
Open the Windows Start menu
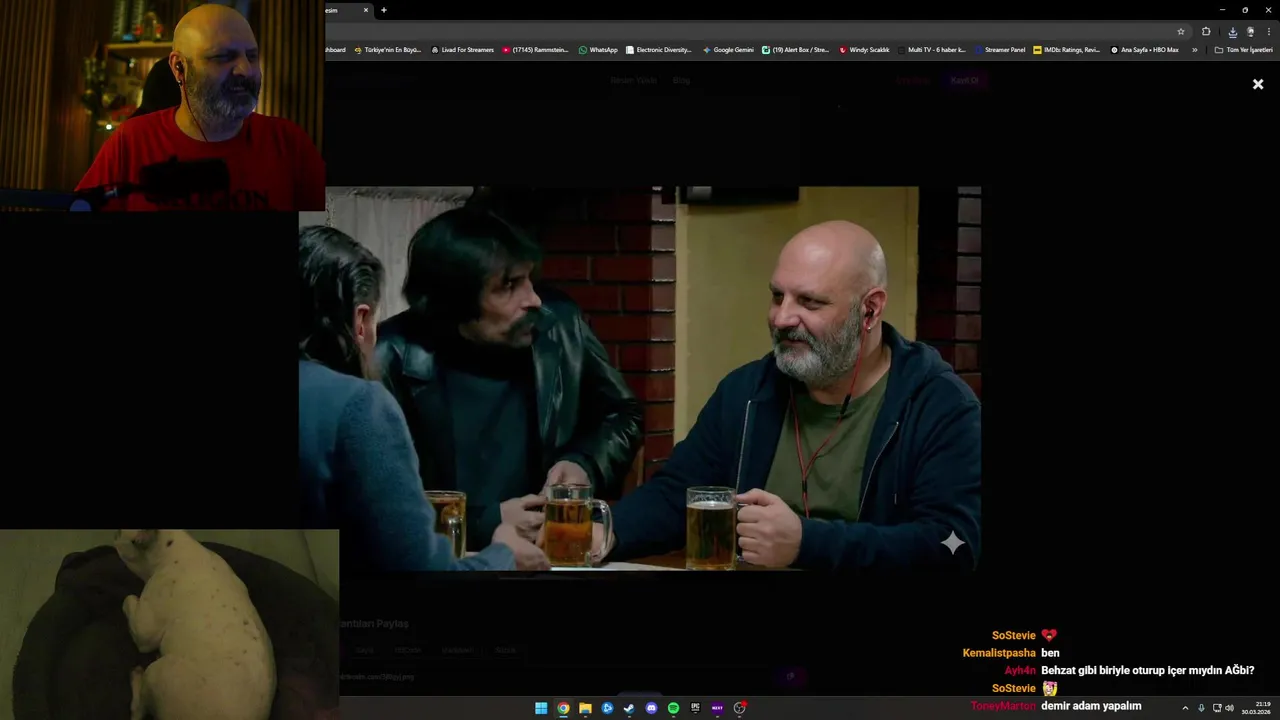tap(541, 708)
